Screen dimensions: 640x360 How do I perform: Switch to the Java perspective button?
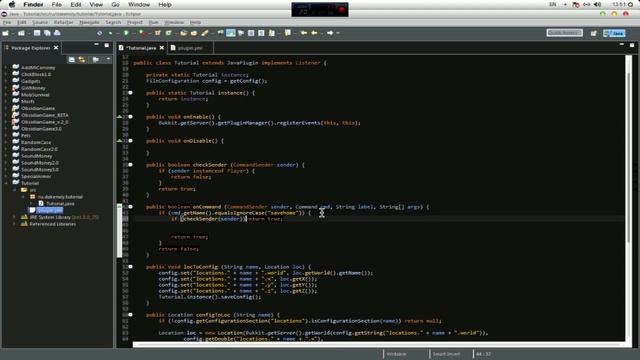coord(614,33)
